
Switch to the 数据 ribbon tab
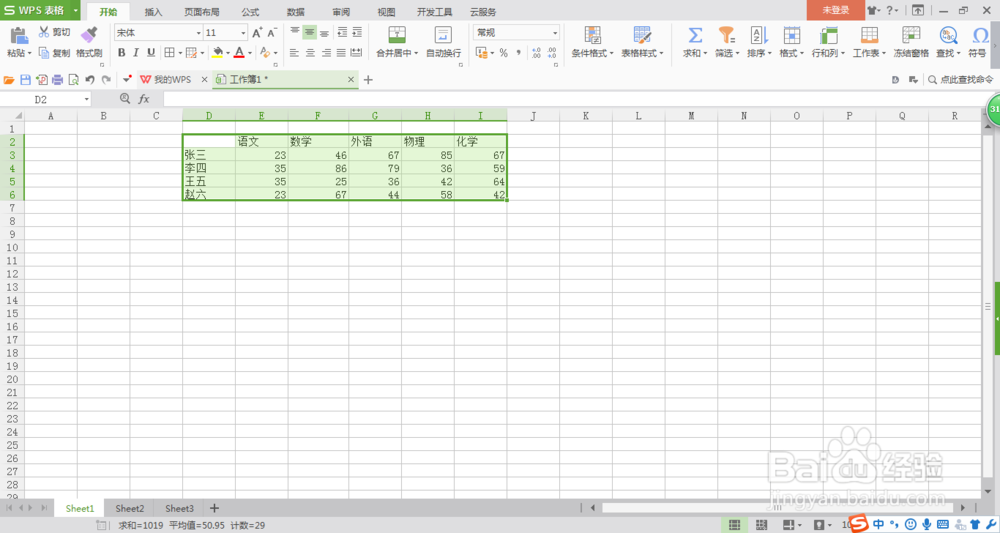click(295, 11)
